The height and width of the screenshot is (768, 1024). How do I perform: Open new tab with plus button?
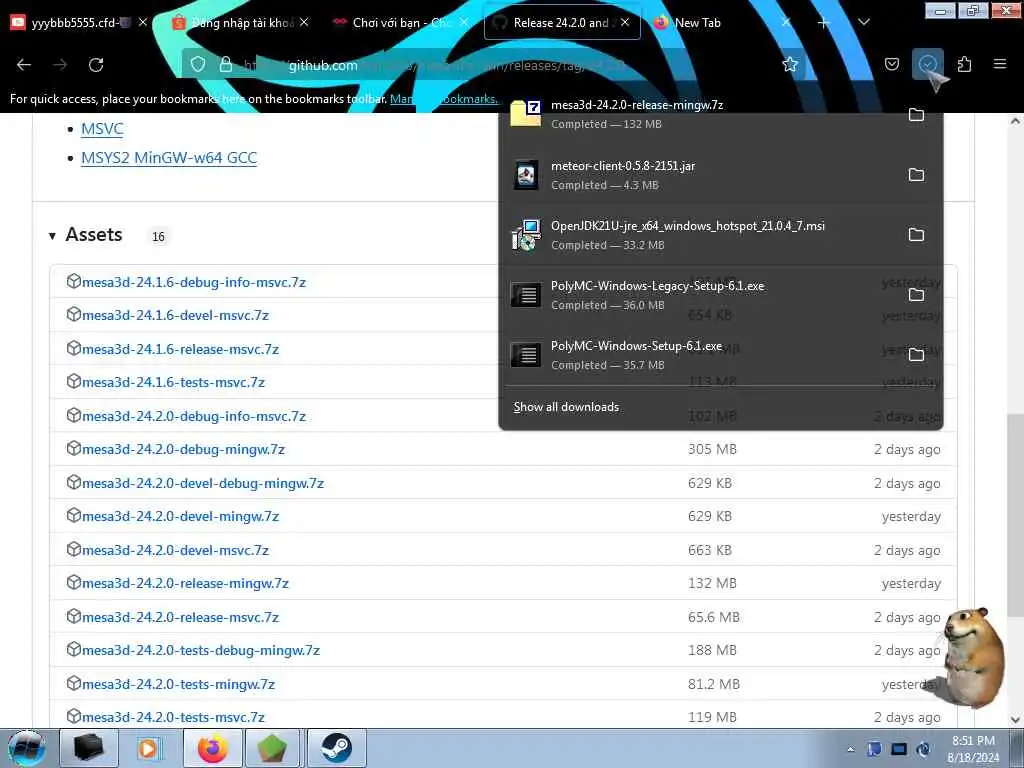[824, 23]
